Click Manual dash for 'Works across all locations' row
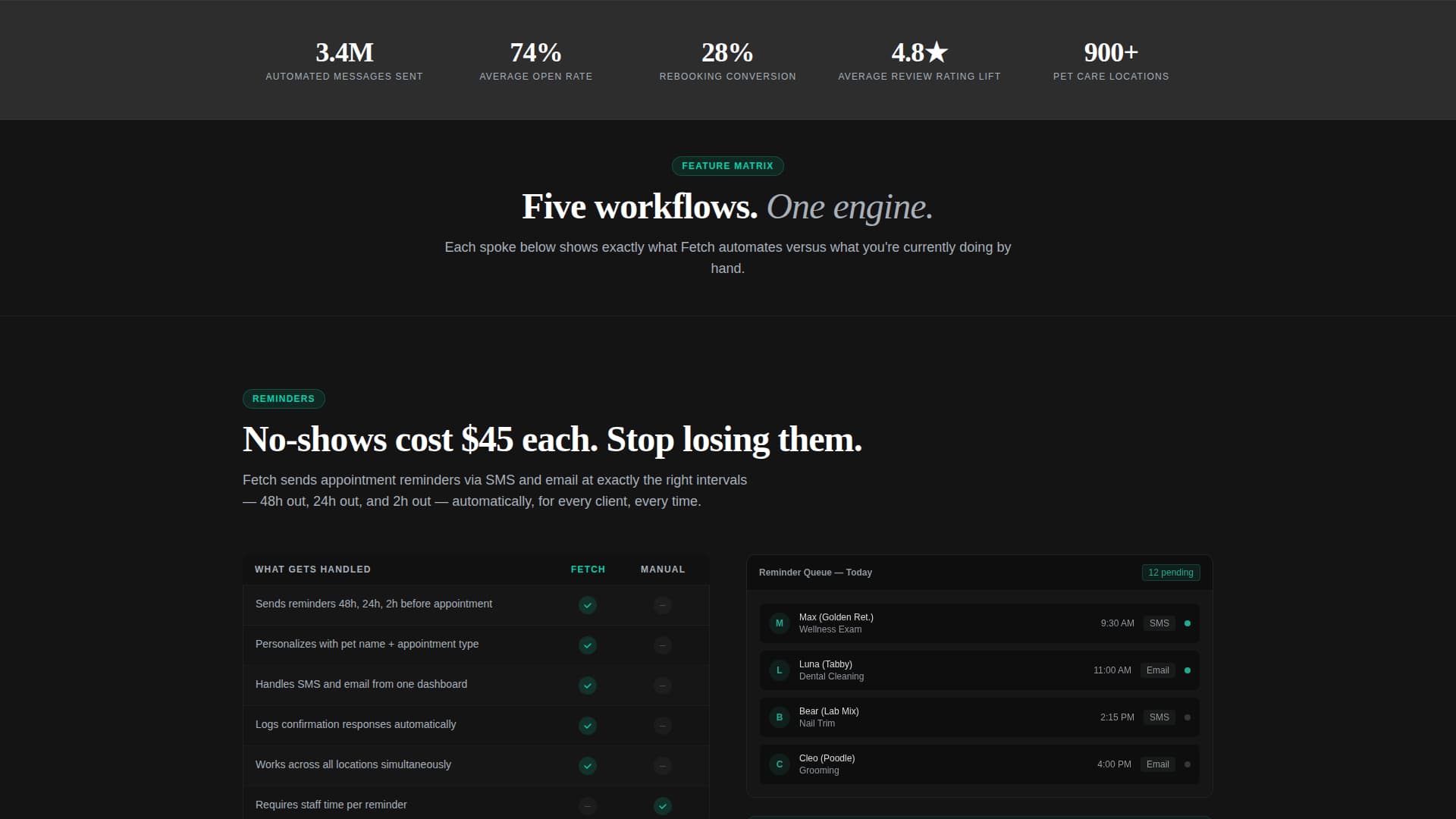The width and height of the screenshot is (1456, 819). coord(663,766)
